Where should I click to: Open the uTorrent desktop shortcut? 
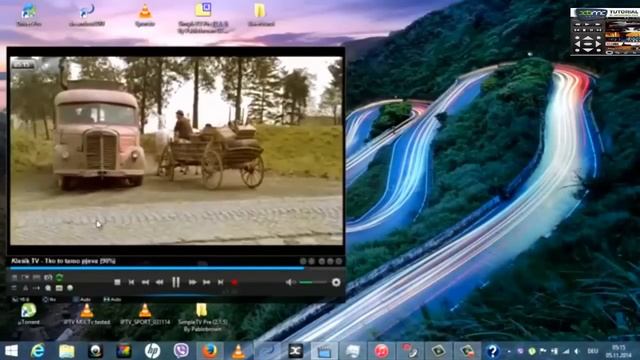(x=28, y=314)
